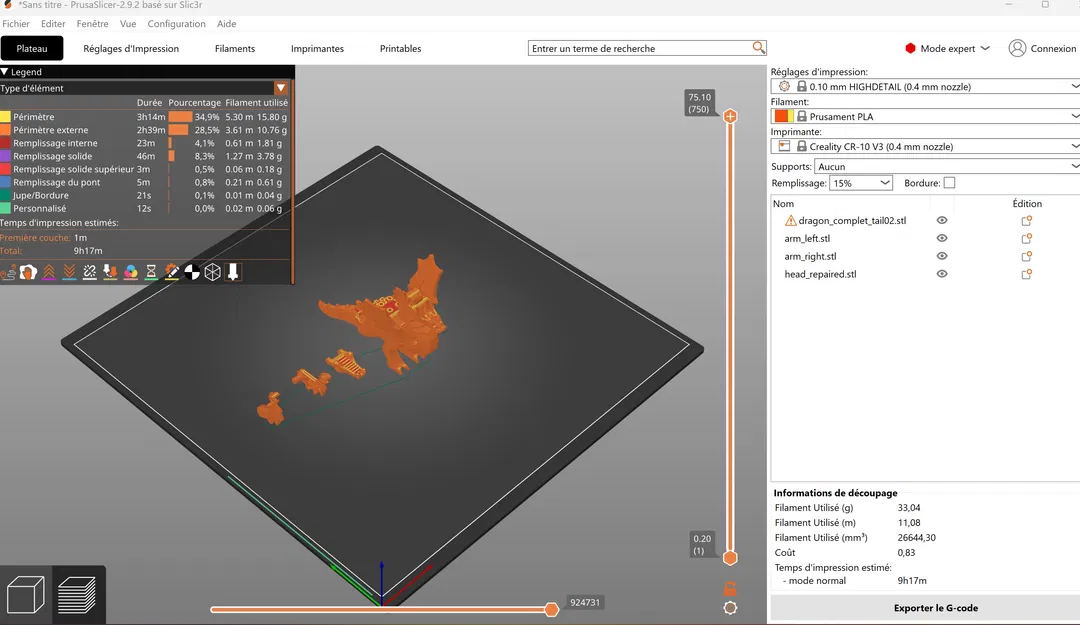
Task: Click the printer preset icon beside Creality
Action: 784,146
